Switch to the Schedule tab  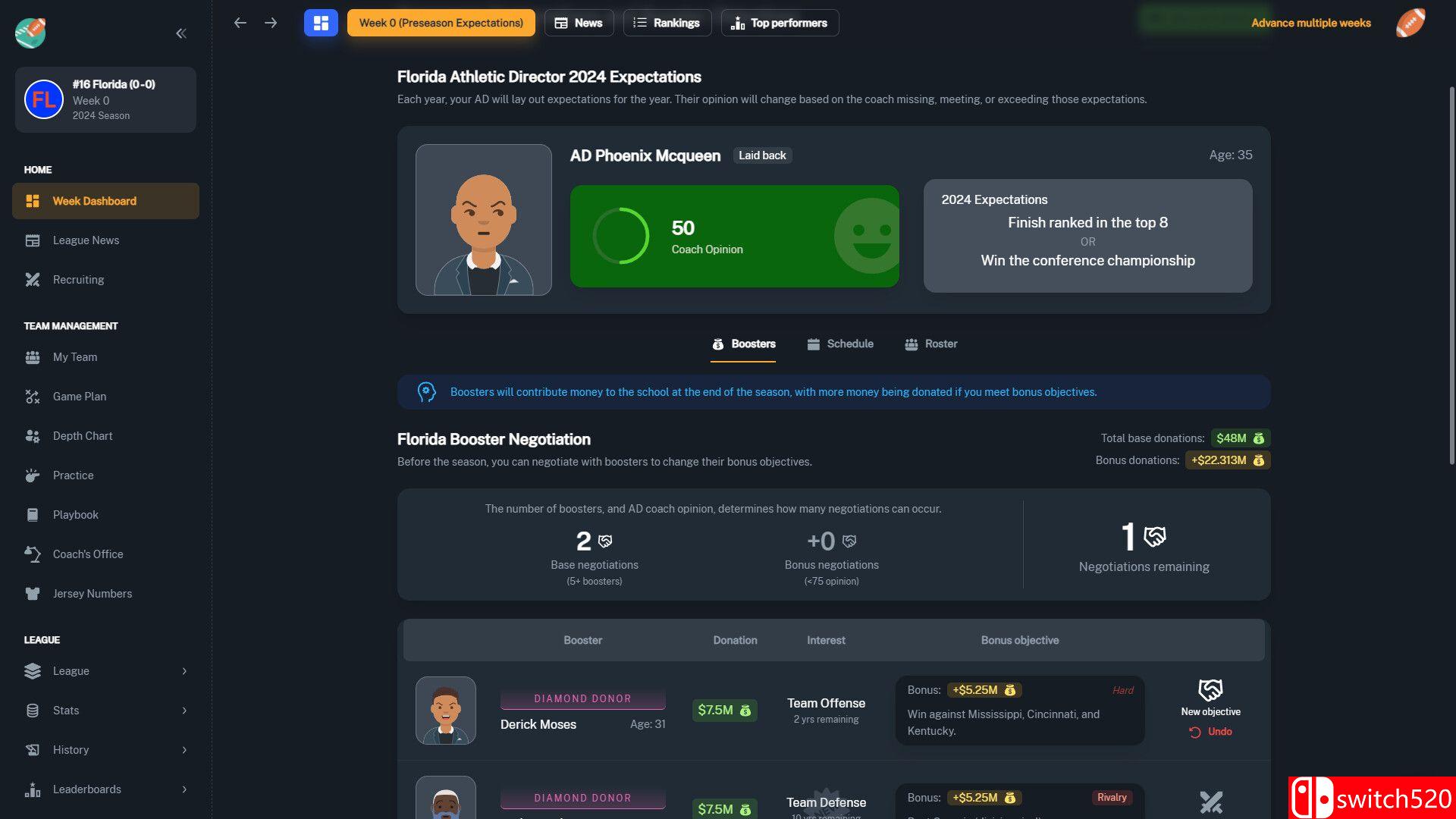click(x=840, y=344)
